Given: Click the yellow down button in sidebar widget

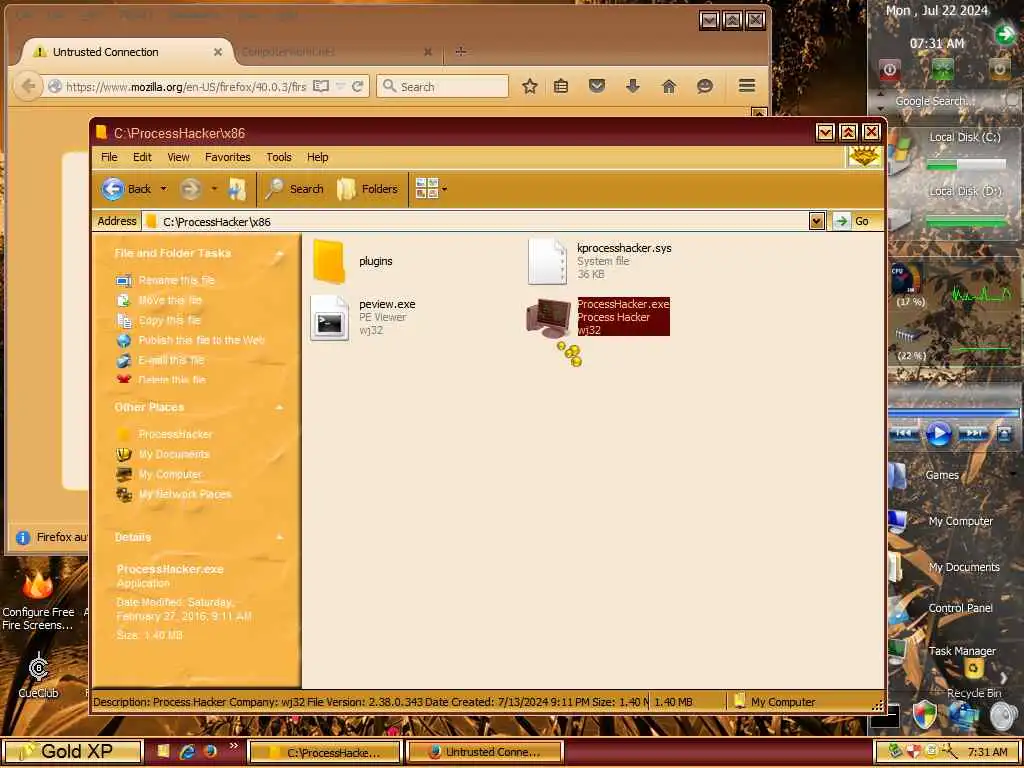Looking at the screenshot, I should 1000,69.
